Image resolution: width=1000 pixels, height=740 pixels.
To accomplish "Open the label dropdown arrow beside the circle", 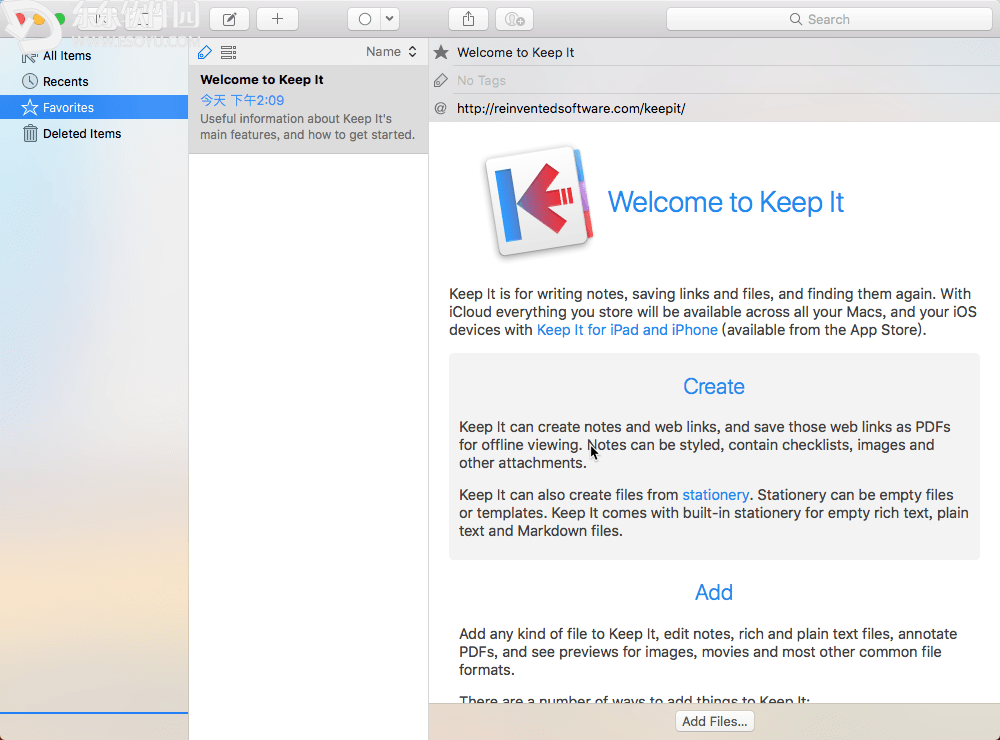I will click(390, 19).
